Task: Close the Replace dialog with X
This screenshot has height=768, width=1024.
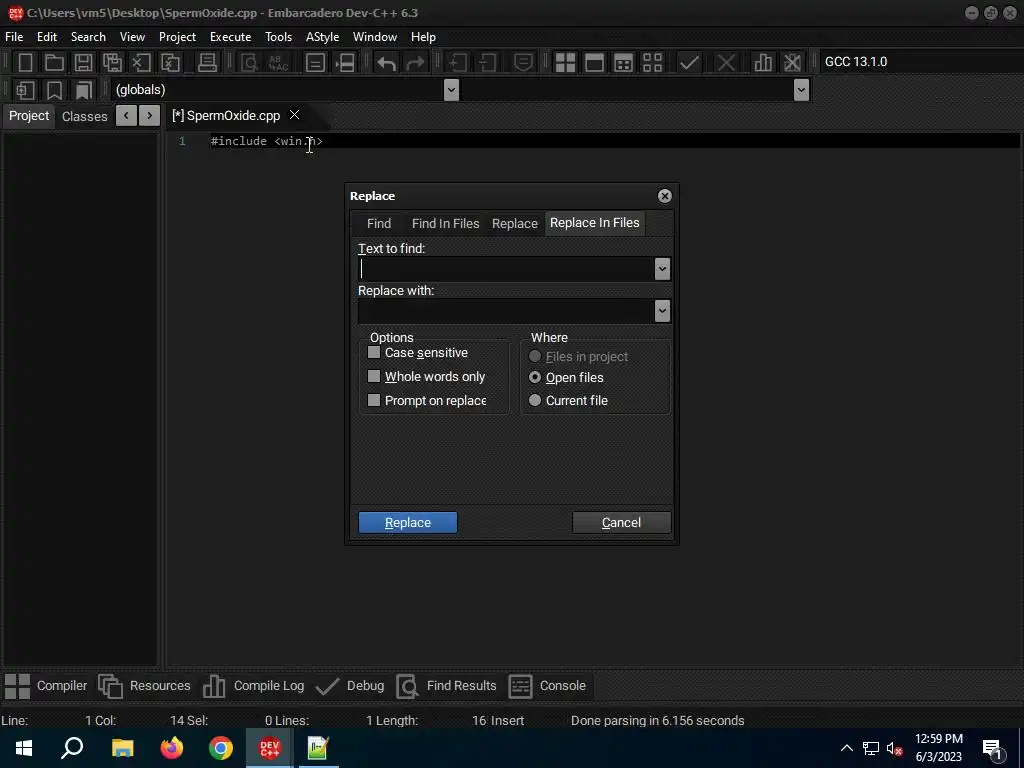Action: [x=664, y=196]
